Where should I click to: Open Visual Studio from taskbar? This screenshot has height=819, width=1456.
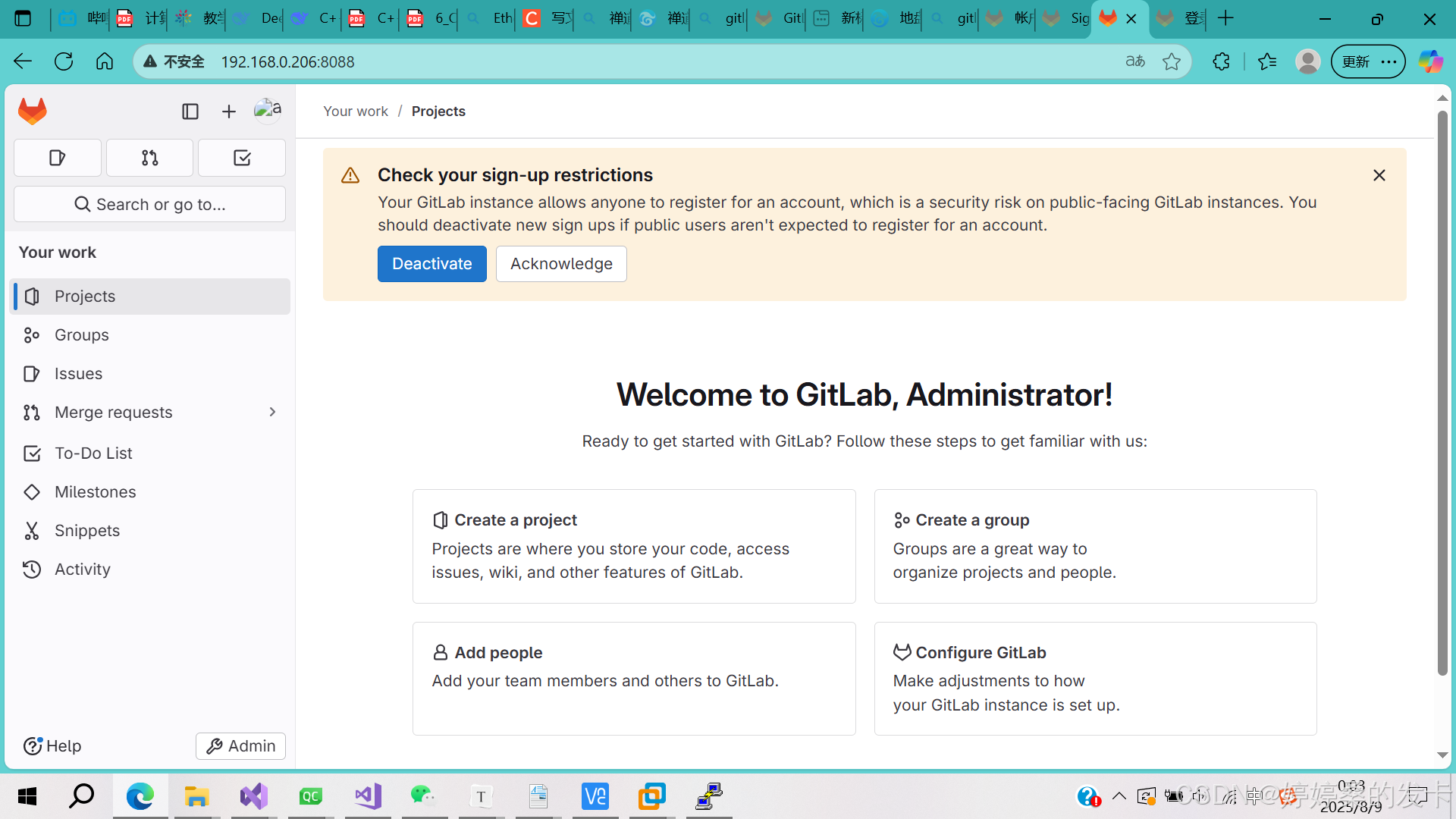click(254, 796)
